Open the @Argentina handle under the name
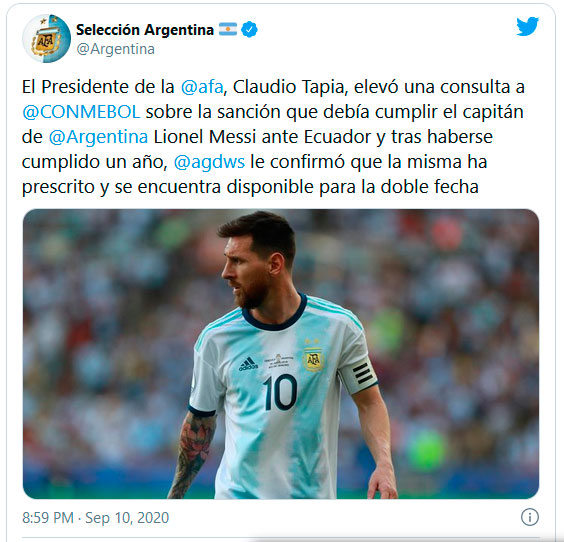Screen dimensions: 564x542 pos(115,49)
